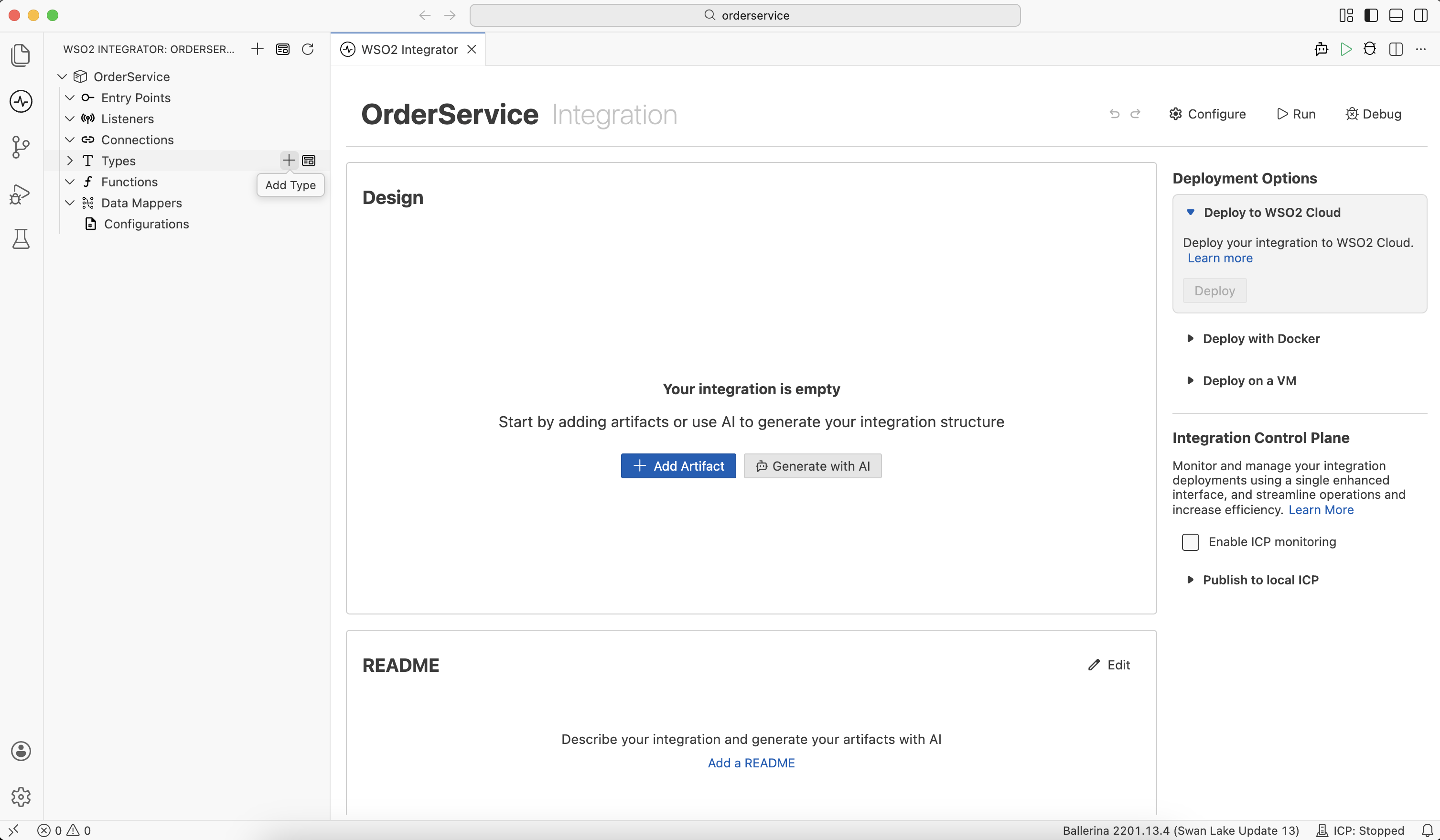1440x840 pixels.
Task: Collapse the Listeners node
Action: click(70, 119)
